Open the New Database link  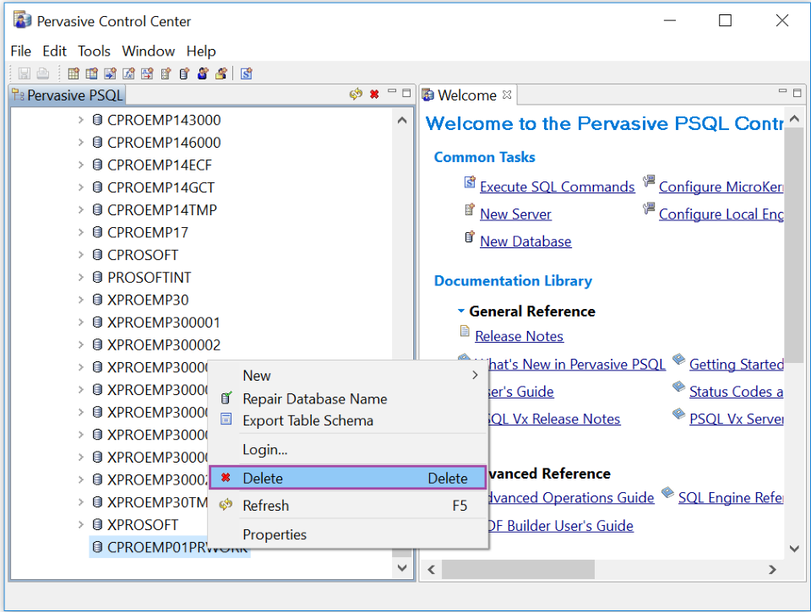tap(525, 242)
